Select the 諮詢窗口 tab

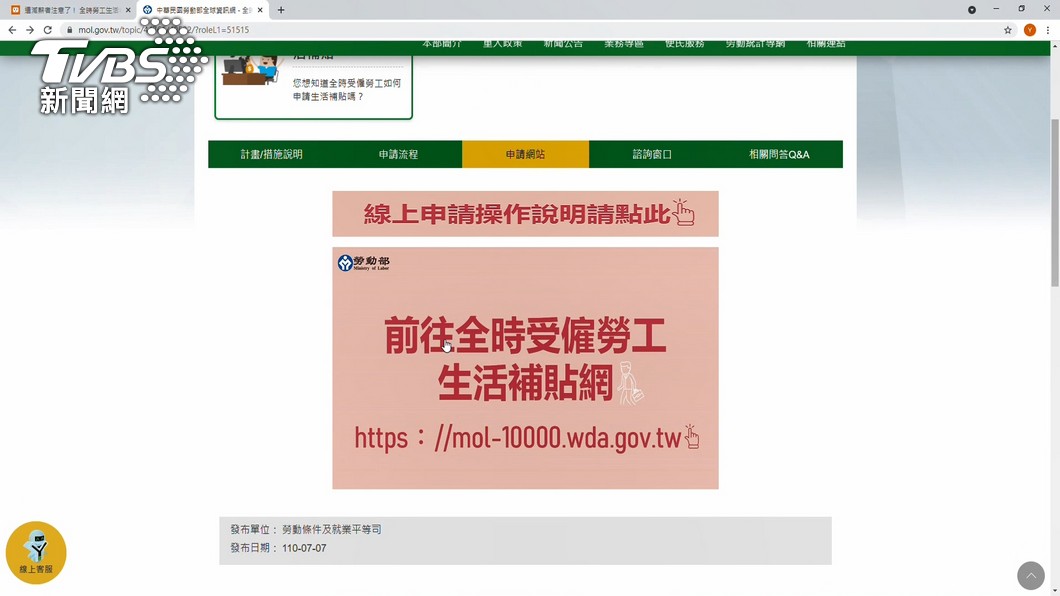[x=652, y=154]
